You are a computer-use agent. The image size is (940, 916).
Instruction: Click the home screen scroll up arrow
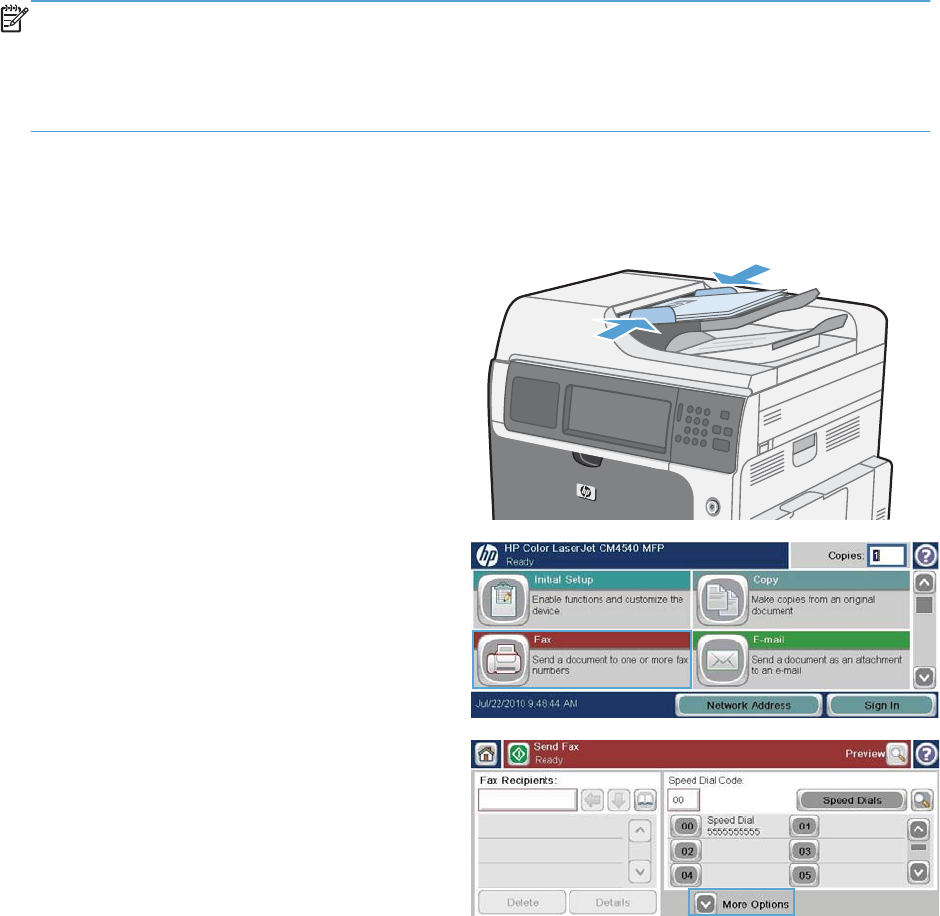tap(924, 582)
